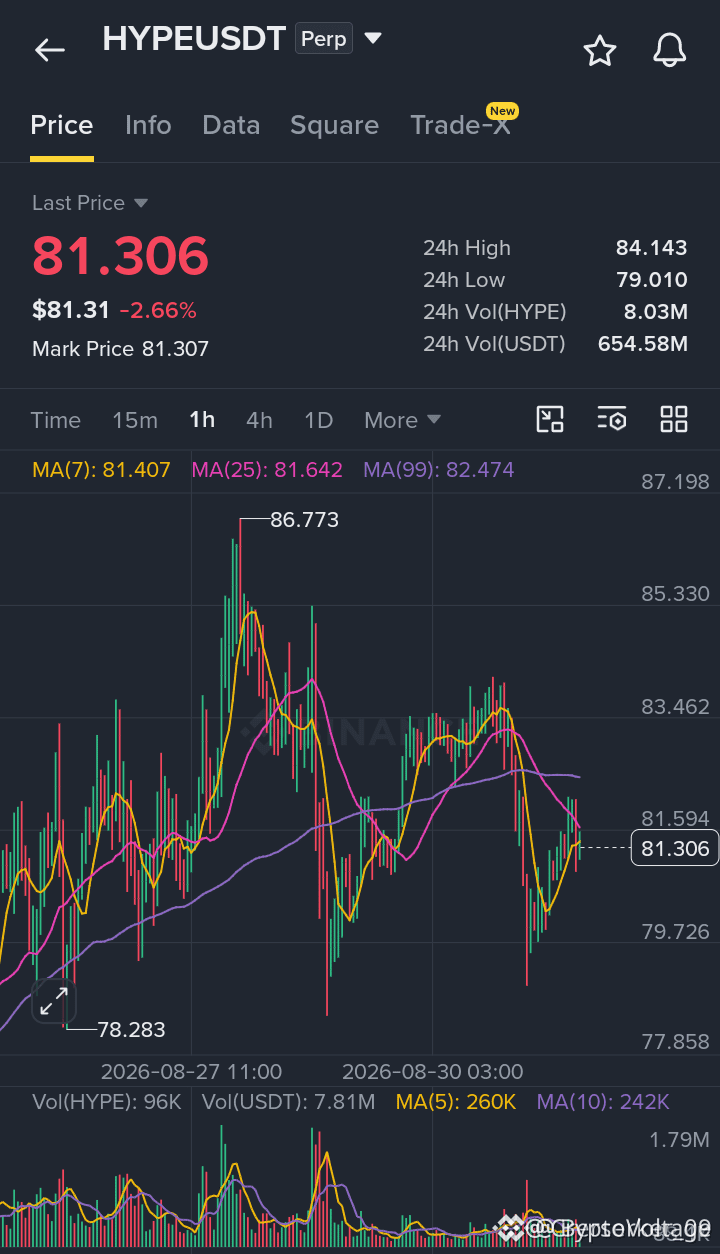The width and height of the screenshot is (720, 1254).
Task: Tap the 77.858 price axis label
Action: click(x=676, y=1042)
